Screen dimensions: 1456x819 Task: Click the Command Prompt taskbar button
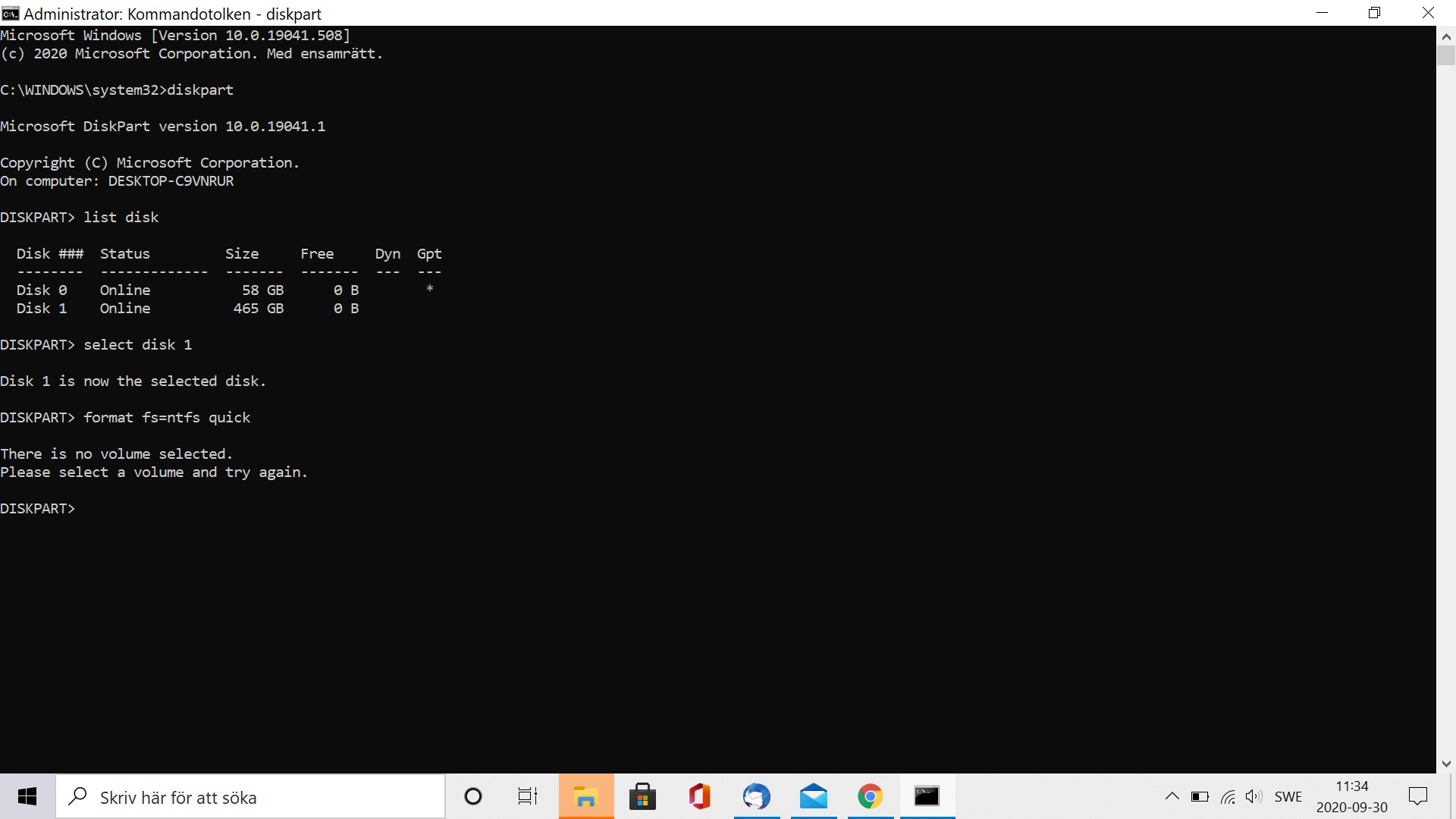[x=927, y=796]
